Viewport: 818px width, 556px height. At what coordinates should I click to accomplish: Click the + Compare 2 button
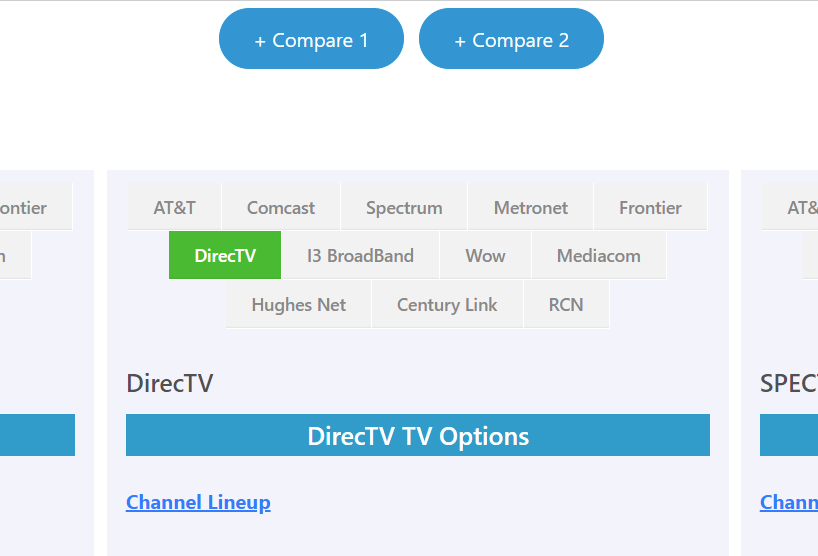[x=511, y=39]
